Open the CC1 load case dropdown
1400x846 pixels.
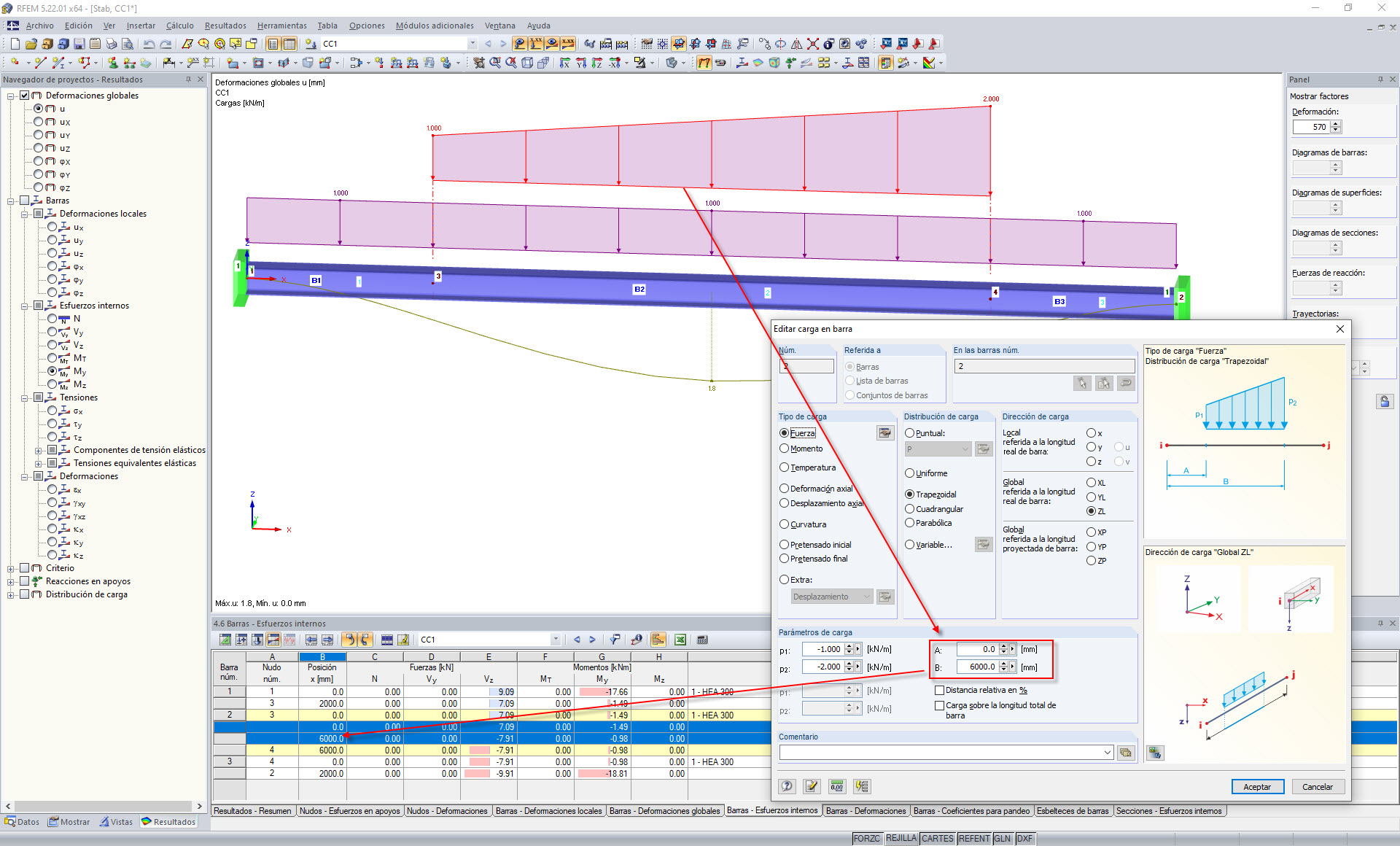click(x=472, y=44)
